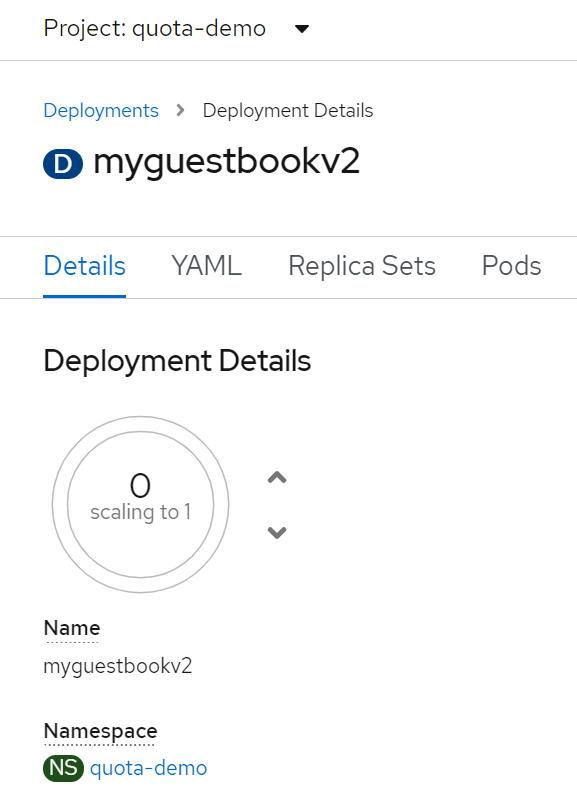
Task: Switch to the YAML tab
Action: pos(206,266)
